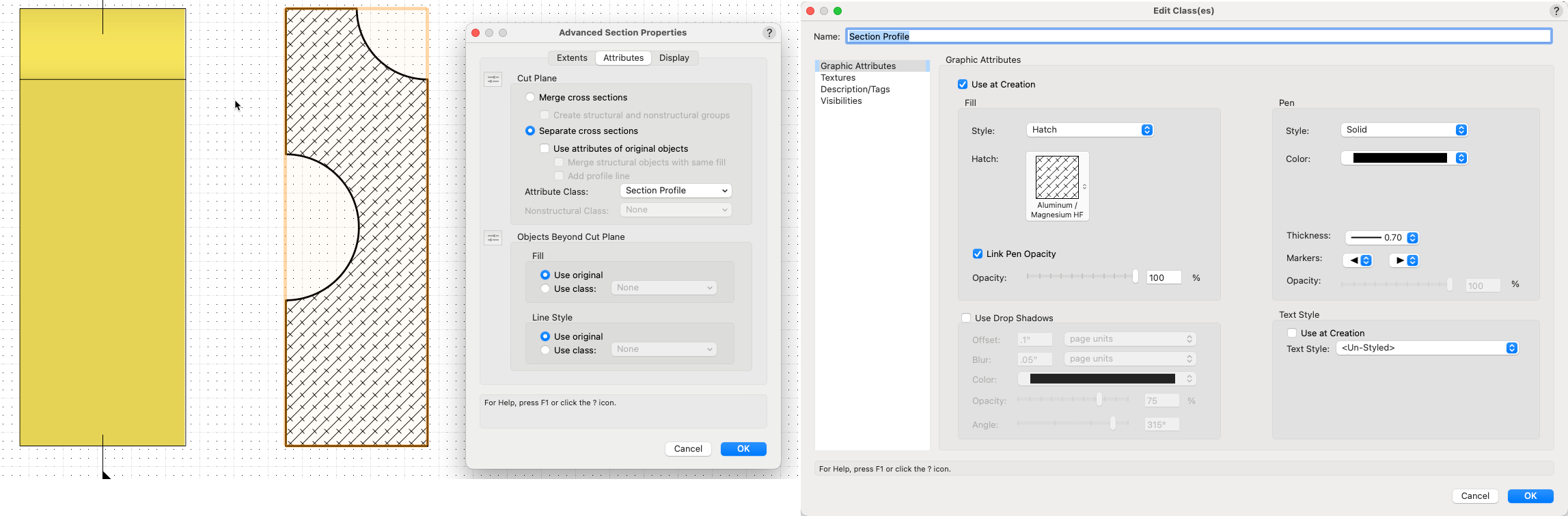Enable Use Drop Shadows checkbox
Viewport: 1568px width, 516px height.
pos(966,318)
